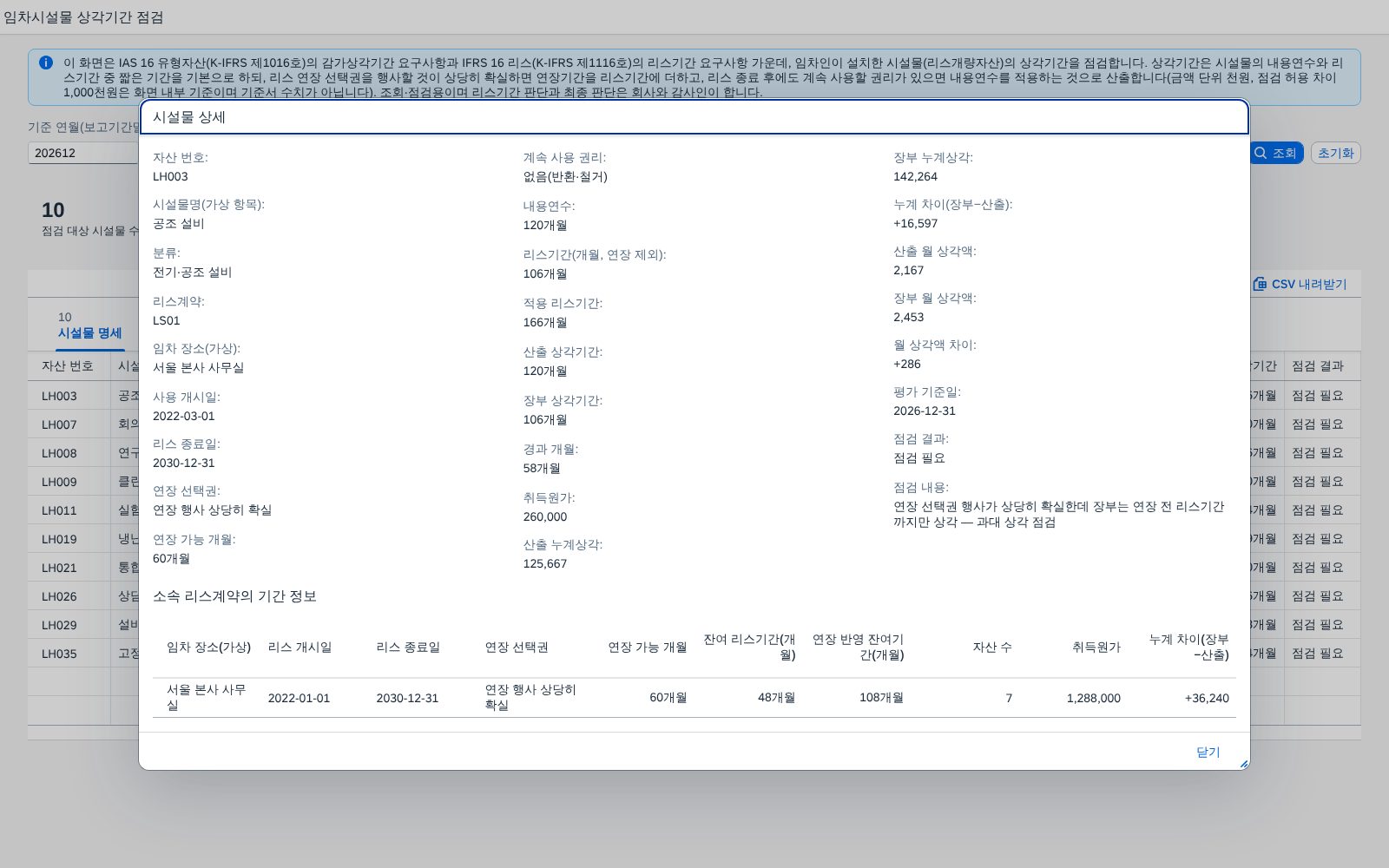
Task: Click the 기준 연월 input field showing 202612
Action: [x=84, y=153]
